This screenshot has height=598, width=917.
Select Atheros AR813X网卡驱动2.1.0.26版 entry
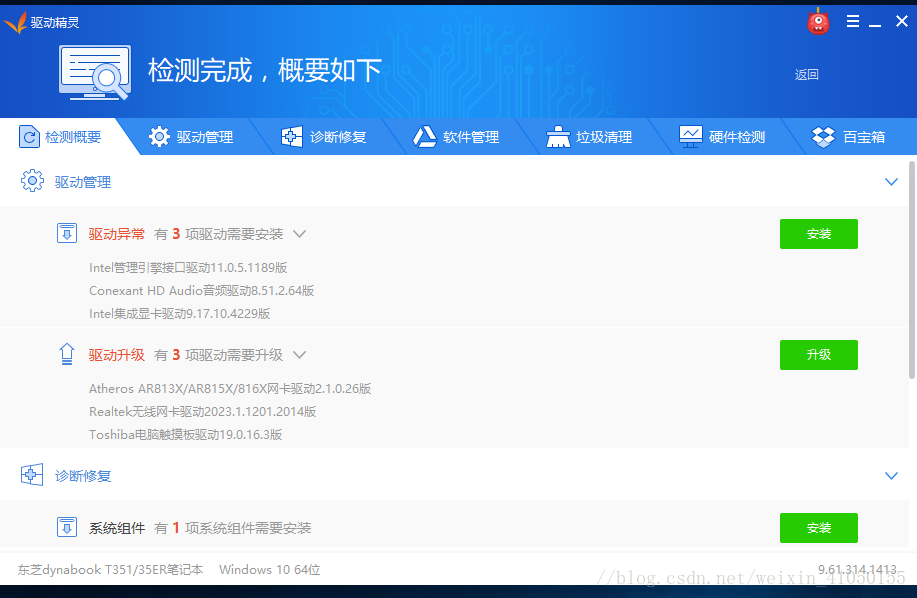coord(230,389)
